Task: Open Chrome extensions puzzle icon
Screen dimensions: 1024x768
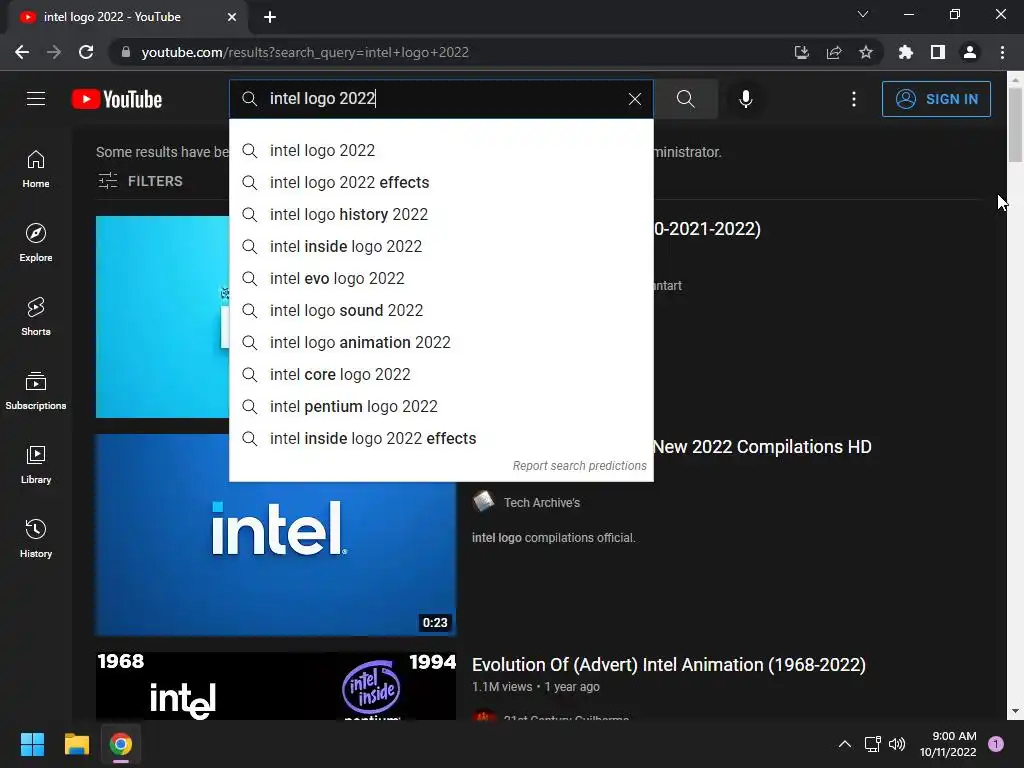Action: [x=905, y=52]
